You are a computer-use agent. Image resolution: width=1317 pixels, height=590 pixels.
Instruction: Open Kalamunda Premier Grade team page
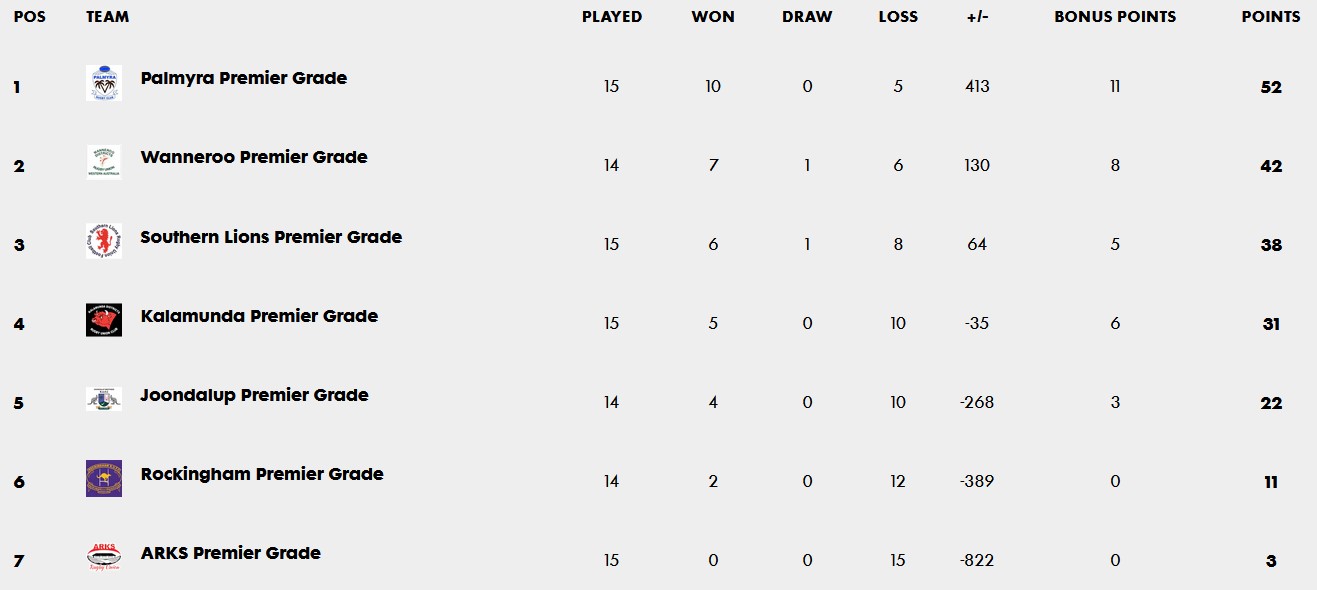(259, 316)
